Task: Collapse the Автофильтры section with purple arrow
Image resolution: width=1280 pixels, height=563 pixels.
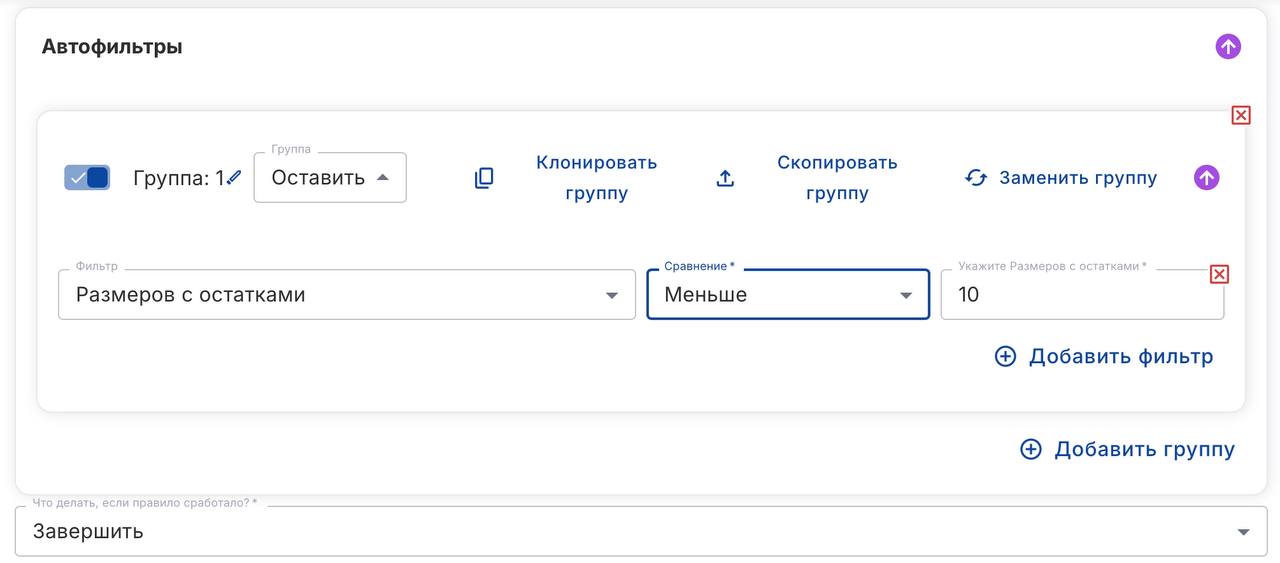Action: [x=1228, y=47]
